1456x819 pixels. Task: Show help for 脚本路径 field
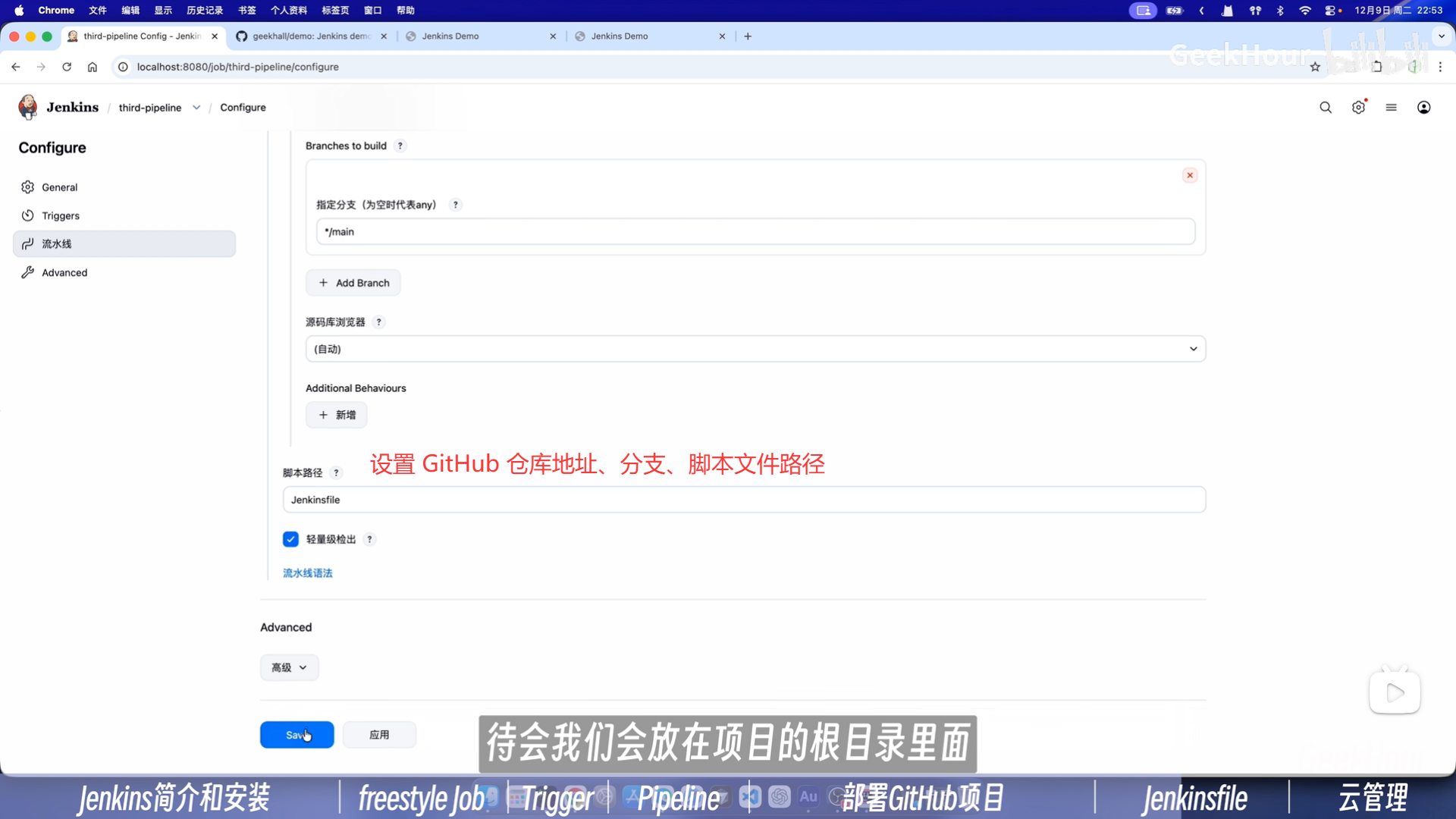(x=336, y=472)
